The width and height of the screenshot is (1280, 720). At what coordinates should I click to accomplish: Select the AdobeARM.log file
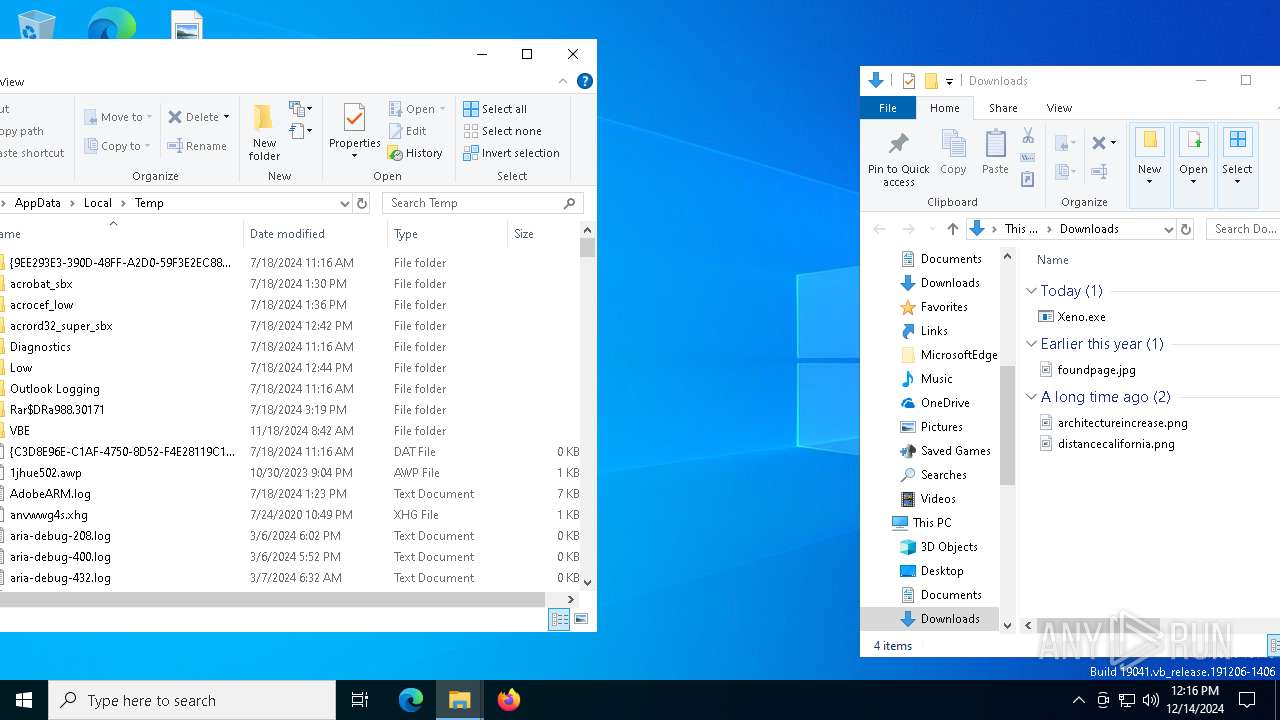tap(50, 494)
